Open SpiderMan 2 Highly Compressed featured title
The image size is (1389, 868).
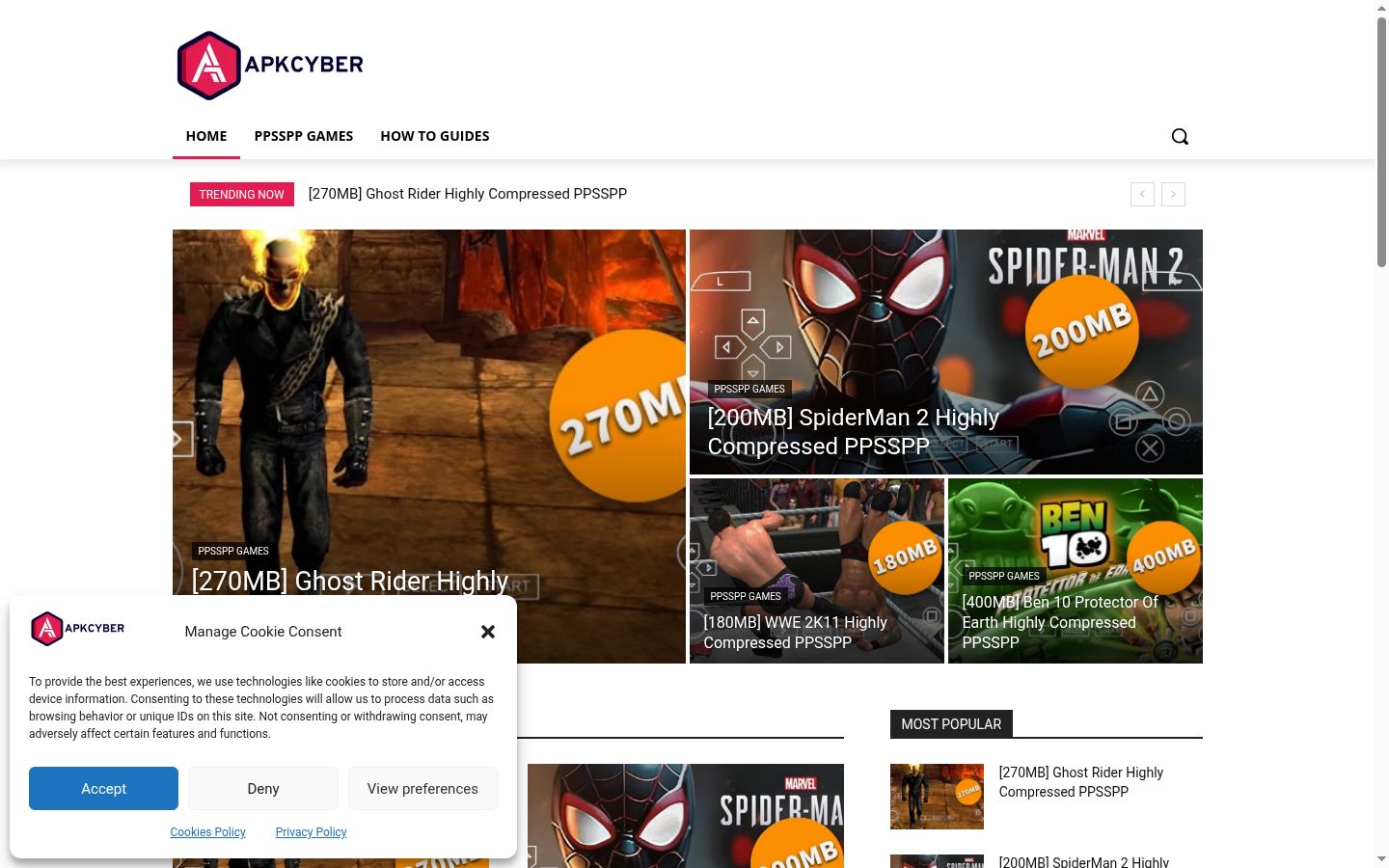[x=854, y=432]
